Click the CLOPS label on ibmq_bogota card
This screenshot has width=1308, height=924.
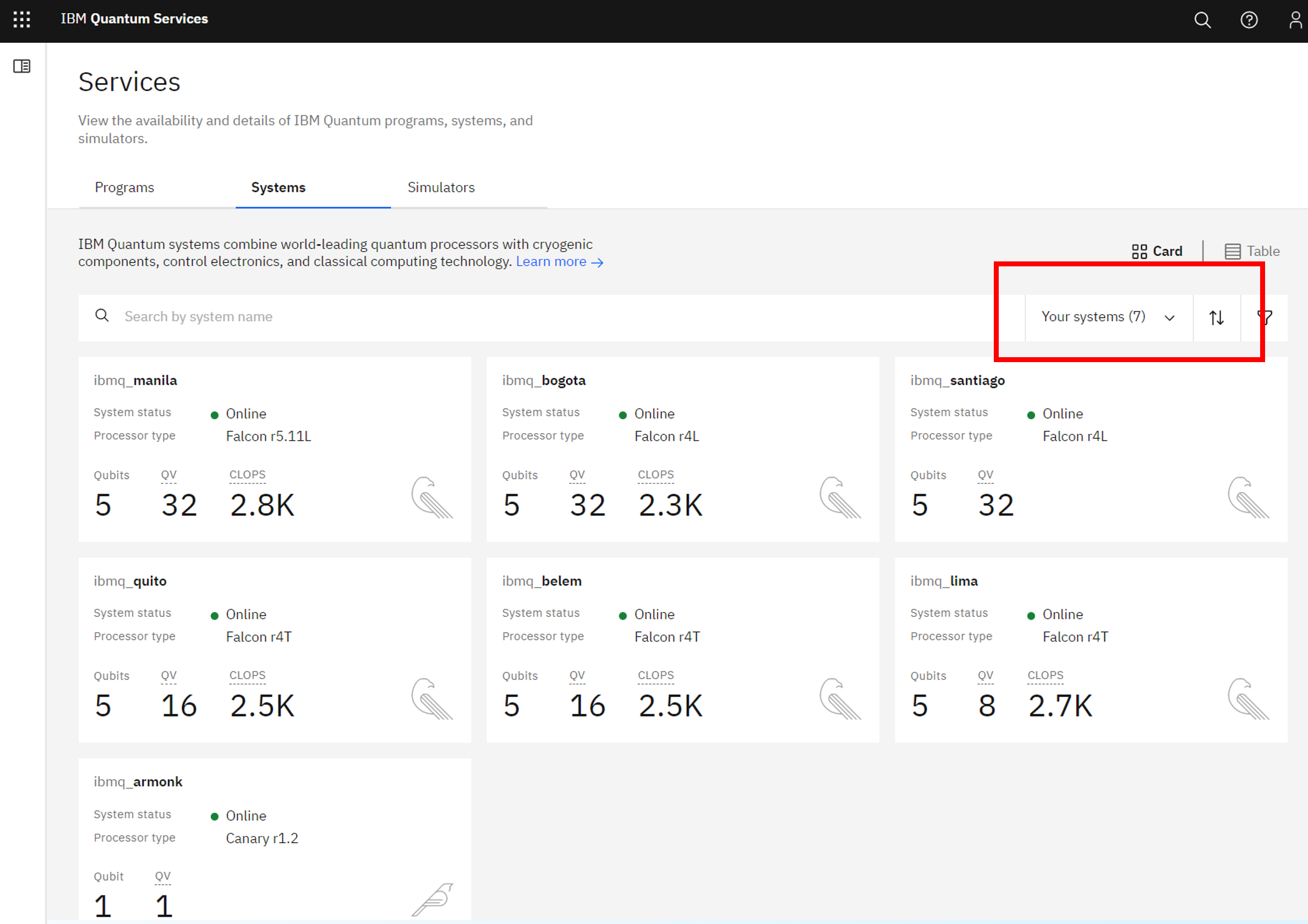tap(656, 475)
